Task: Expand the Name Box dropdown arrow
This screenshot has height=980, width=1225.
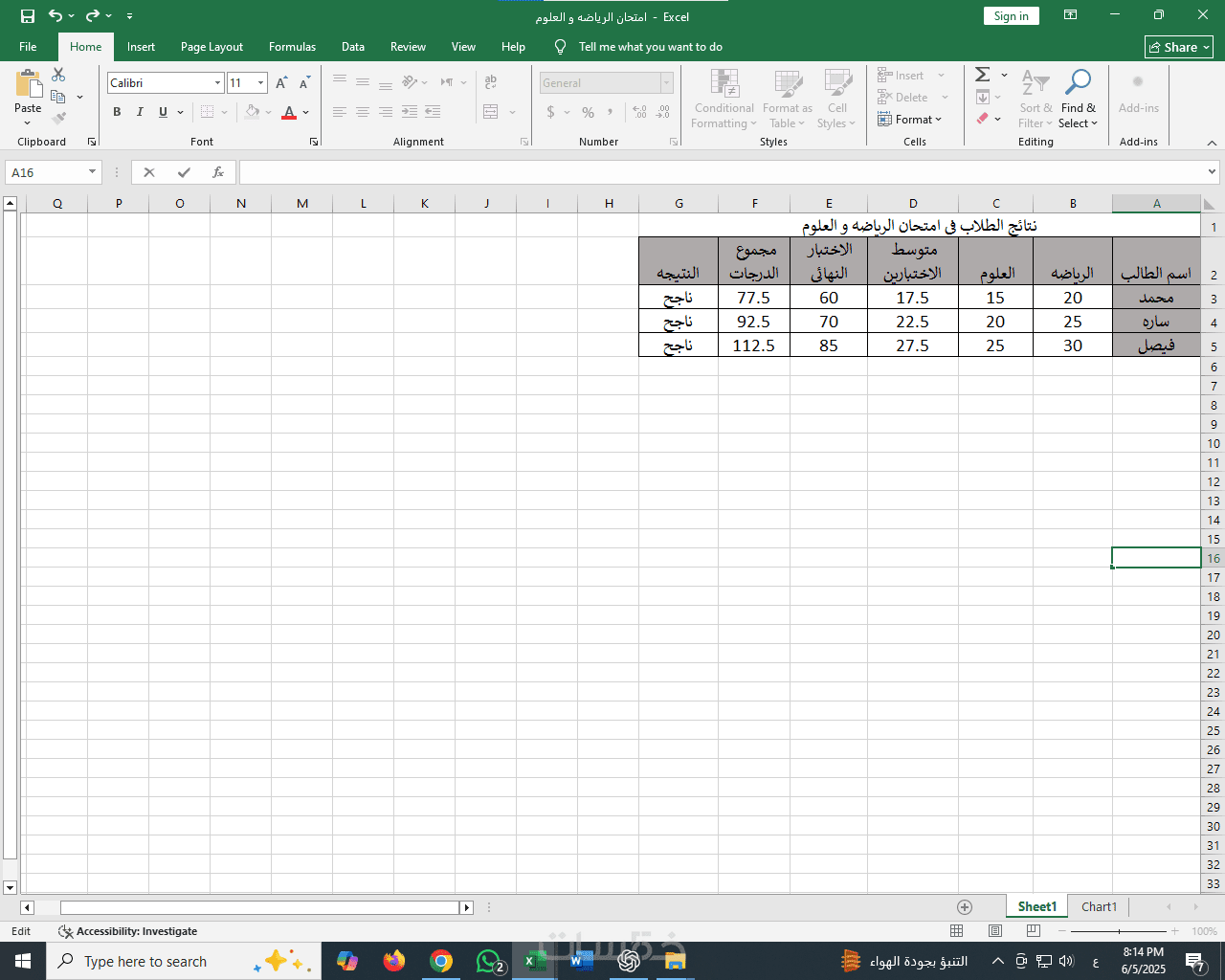Action: (93, 172)
